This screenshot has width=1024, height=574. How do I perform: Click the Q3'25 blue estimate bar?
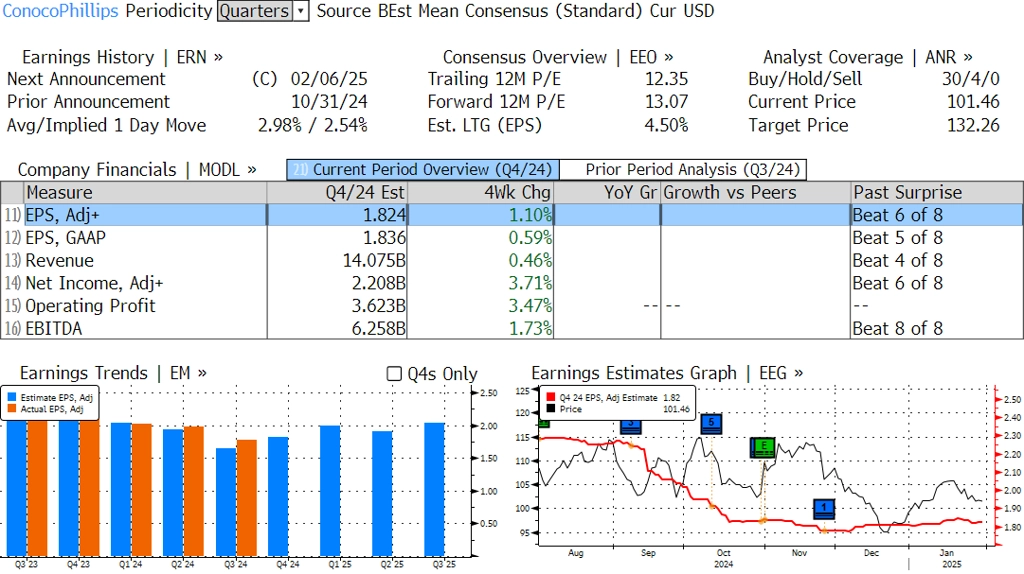434,489
